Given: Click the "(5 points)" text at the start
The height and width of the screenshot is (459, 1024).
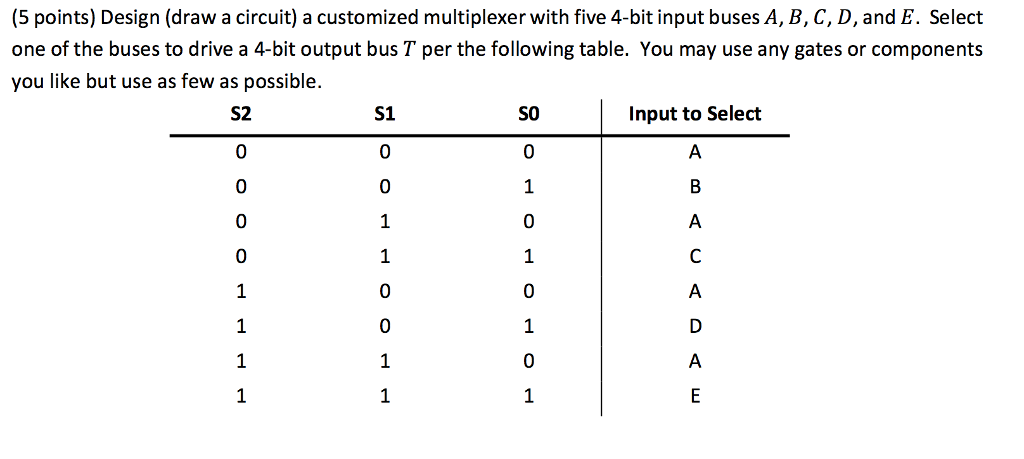Looking at the screenshot, I should pos(51,18).
